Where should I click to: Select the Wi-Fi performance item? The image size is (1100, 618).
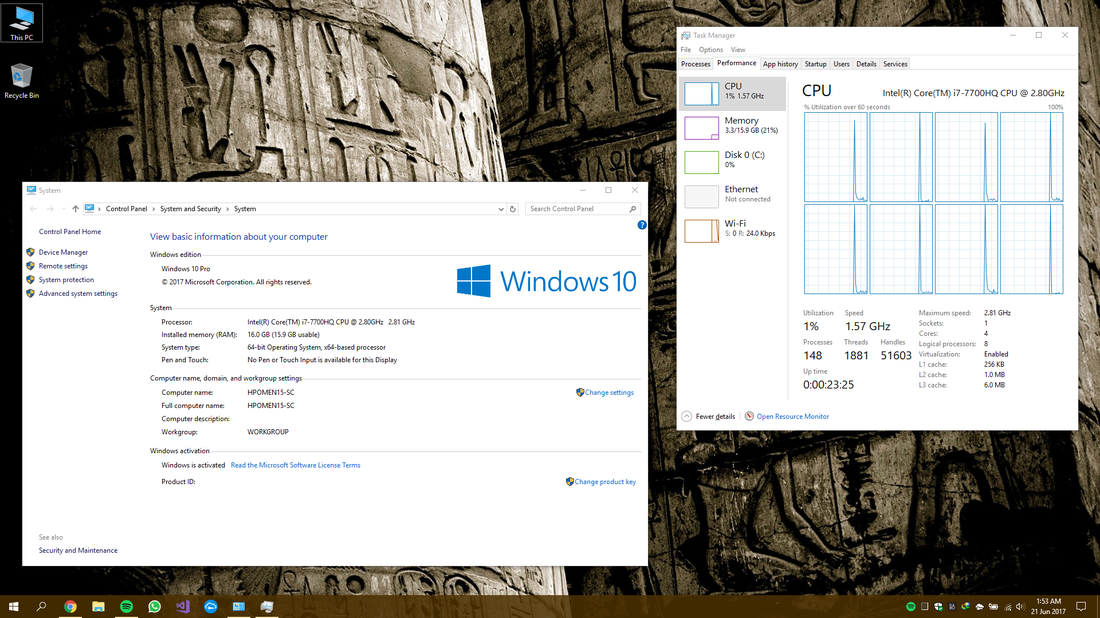point(732,231)
